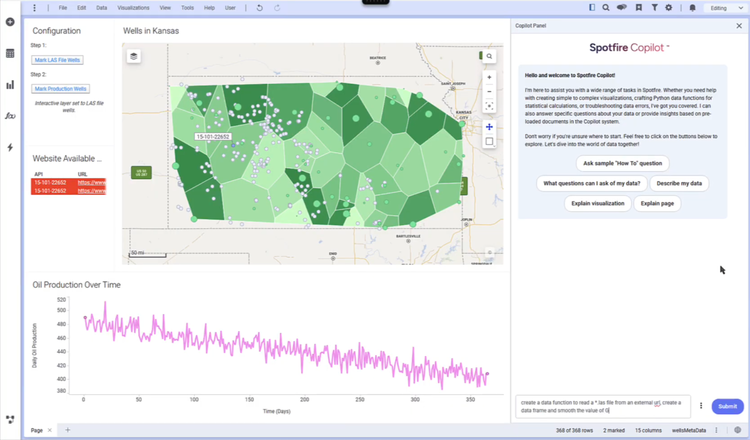Click the 2 marked status entry
Screen dimensions: 750x440
pyautogui.click(x=614, y=430)
